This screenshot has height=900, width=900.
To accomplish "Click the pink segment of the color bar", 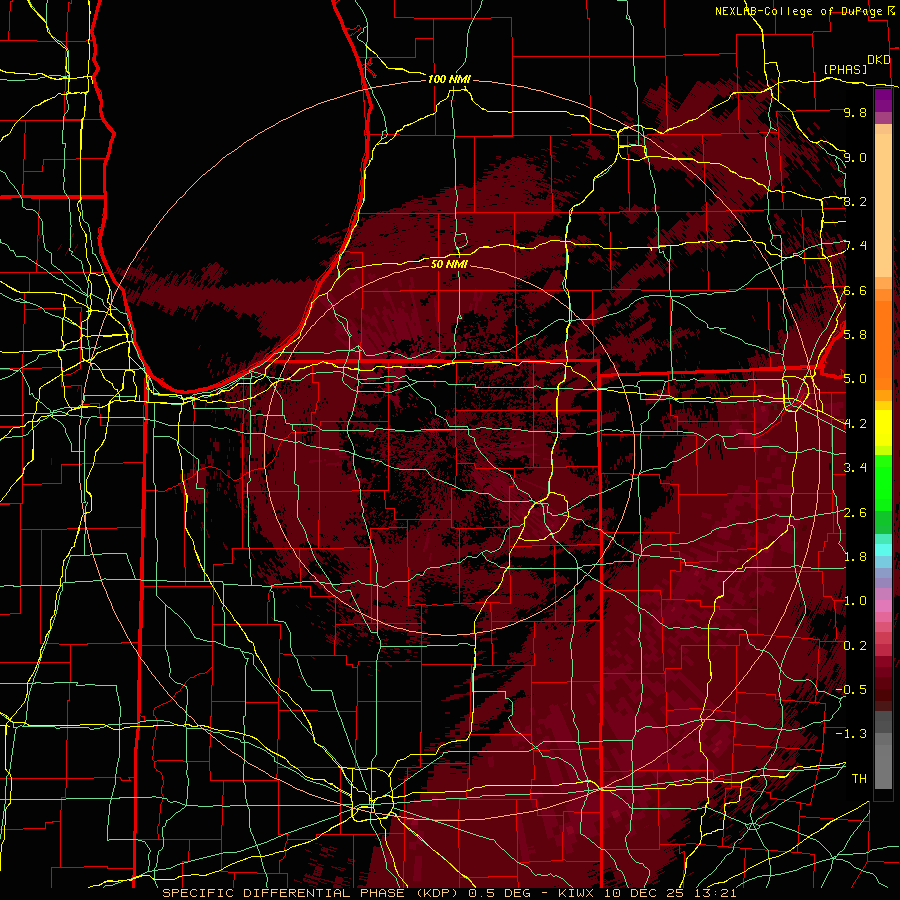I will click(883, 606).
